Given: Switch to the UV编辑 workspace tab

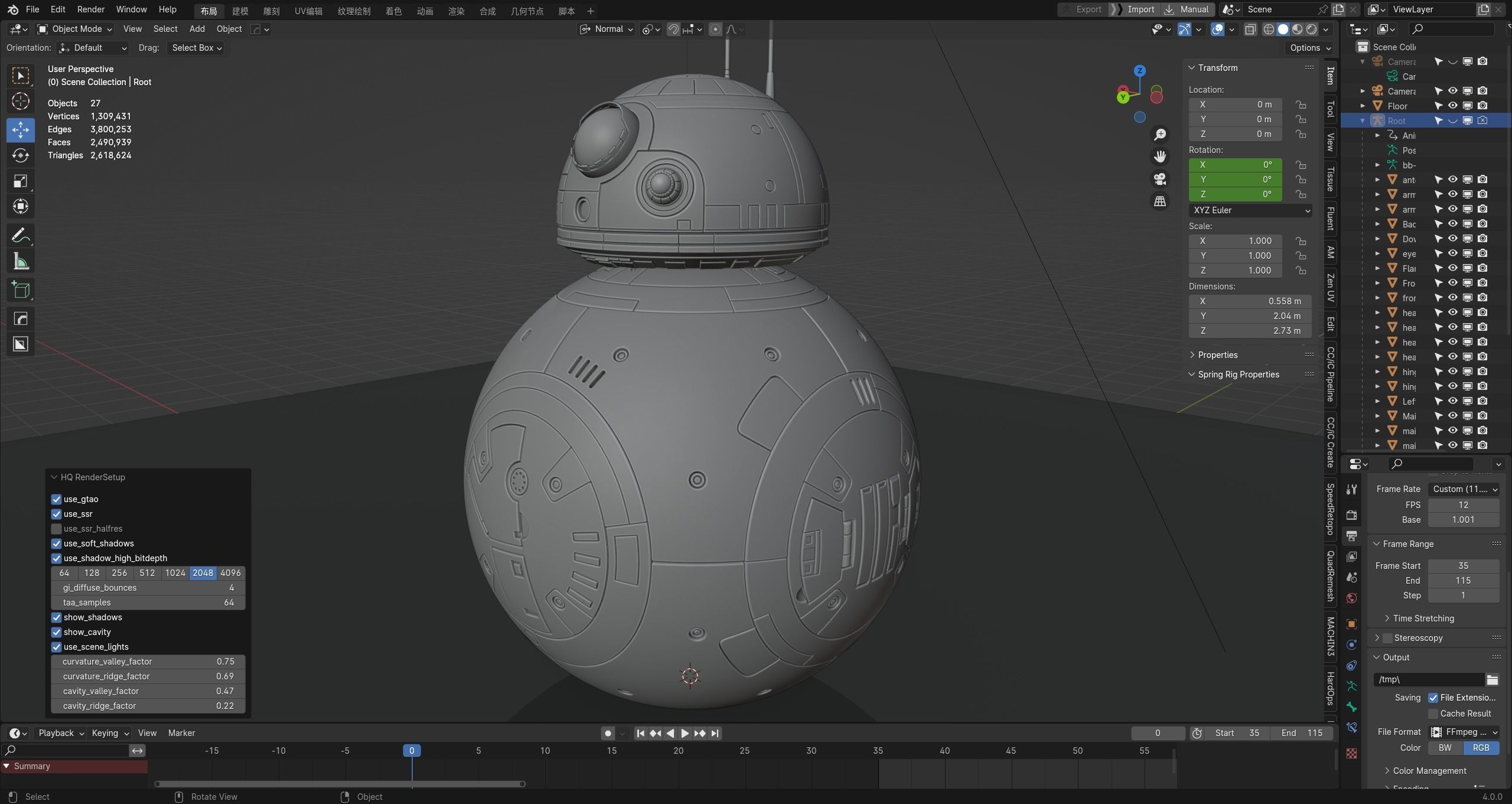Looking at the screenshot, I should [x=308, y=11].
